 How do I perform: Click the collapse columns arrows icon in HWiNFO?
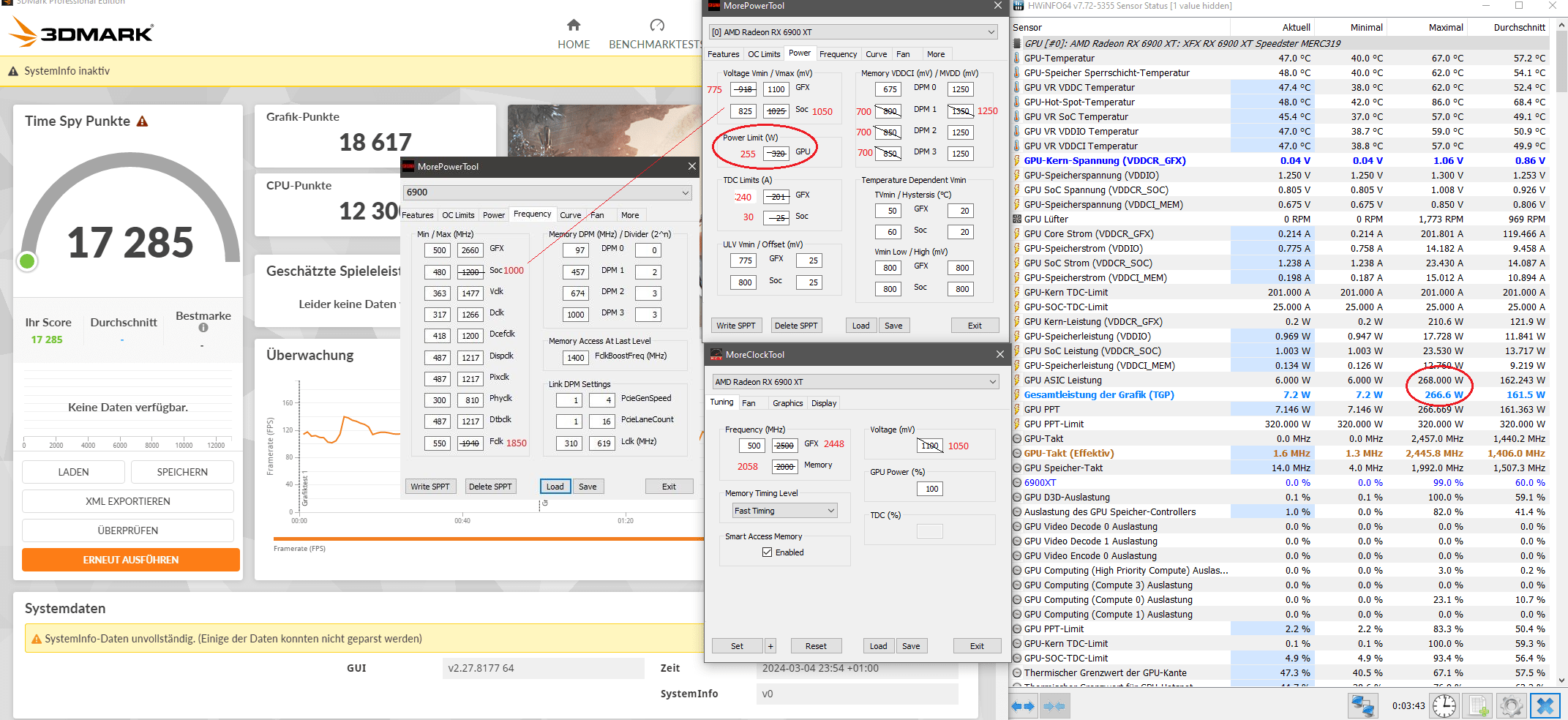1054,706
